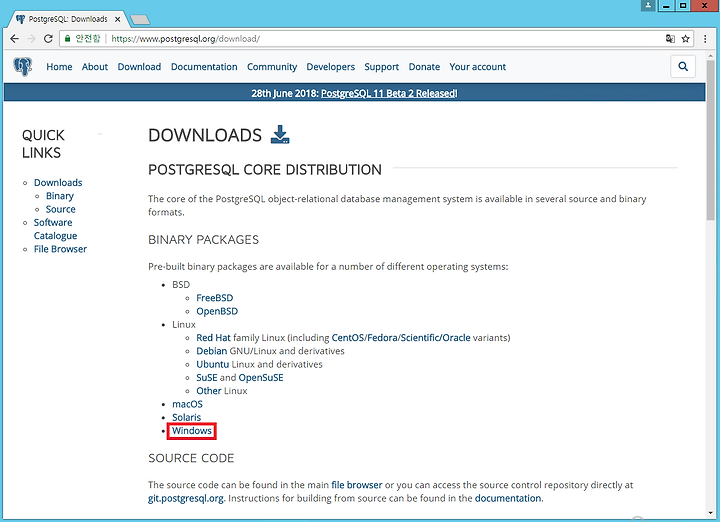The height and width of the screenshot is (522, 720).
Task: Open the FreeBSD packages link
Action: pyautogui.click(x=214, y=298)
